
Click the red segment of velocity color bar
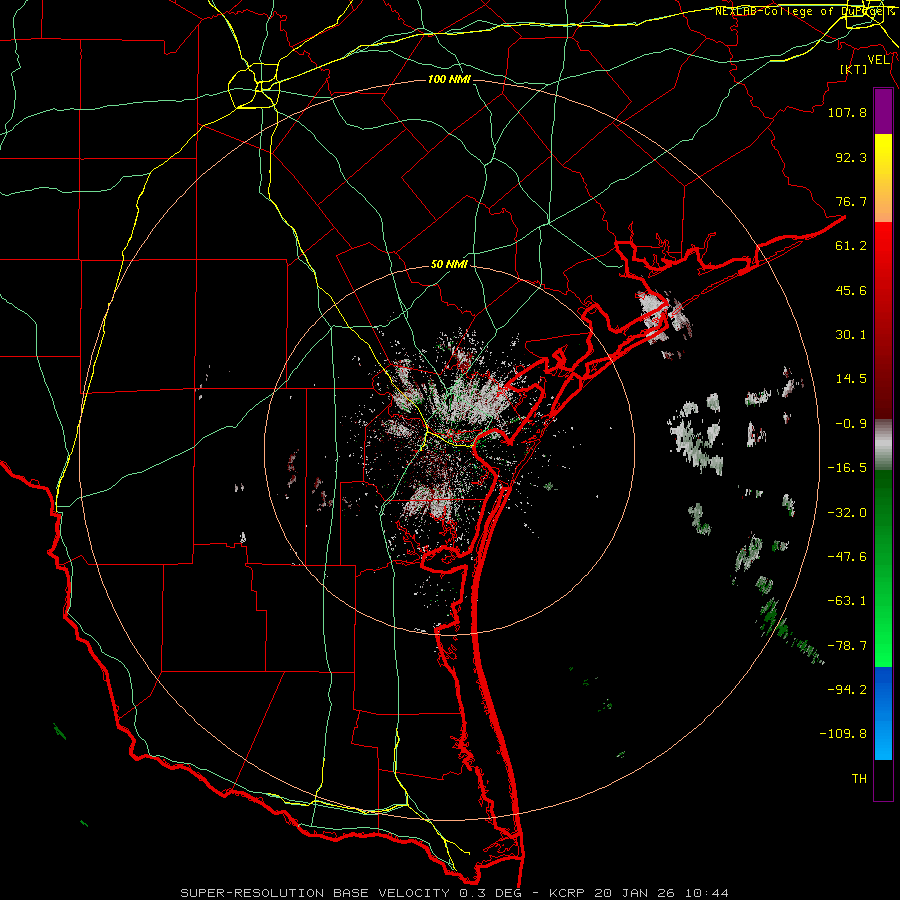(883, 320)
